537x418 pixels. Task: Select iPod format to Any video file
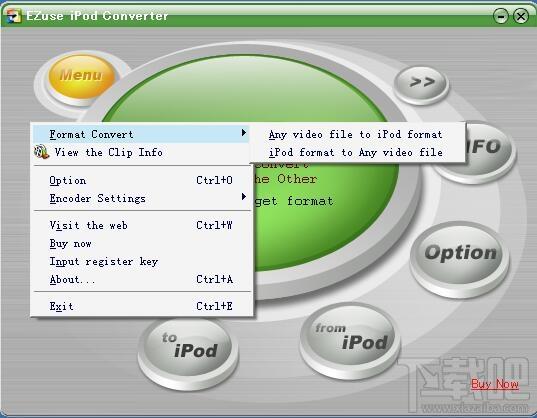pyautogui.click(x=357, y=152)
